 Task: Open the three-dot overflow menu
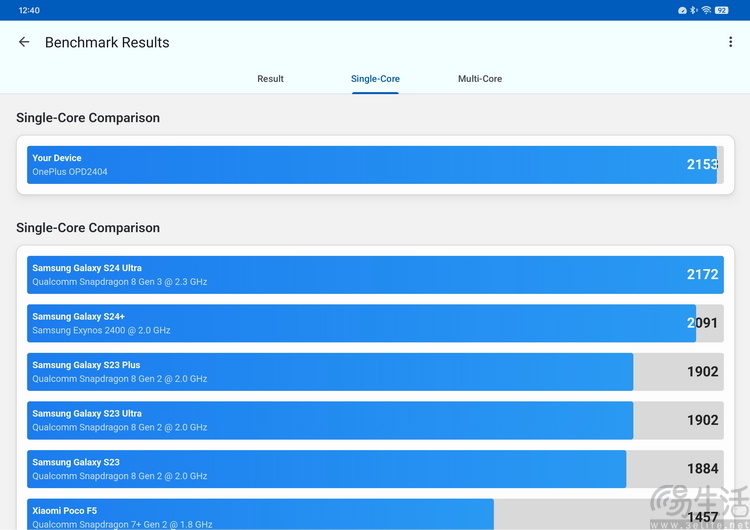click(730, 42)
